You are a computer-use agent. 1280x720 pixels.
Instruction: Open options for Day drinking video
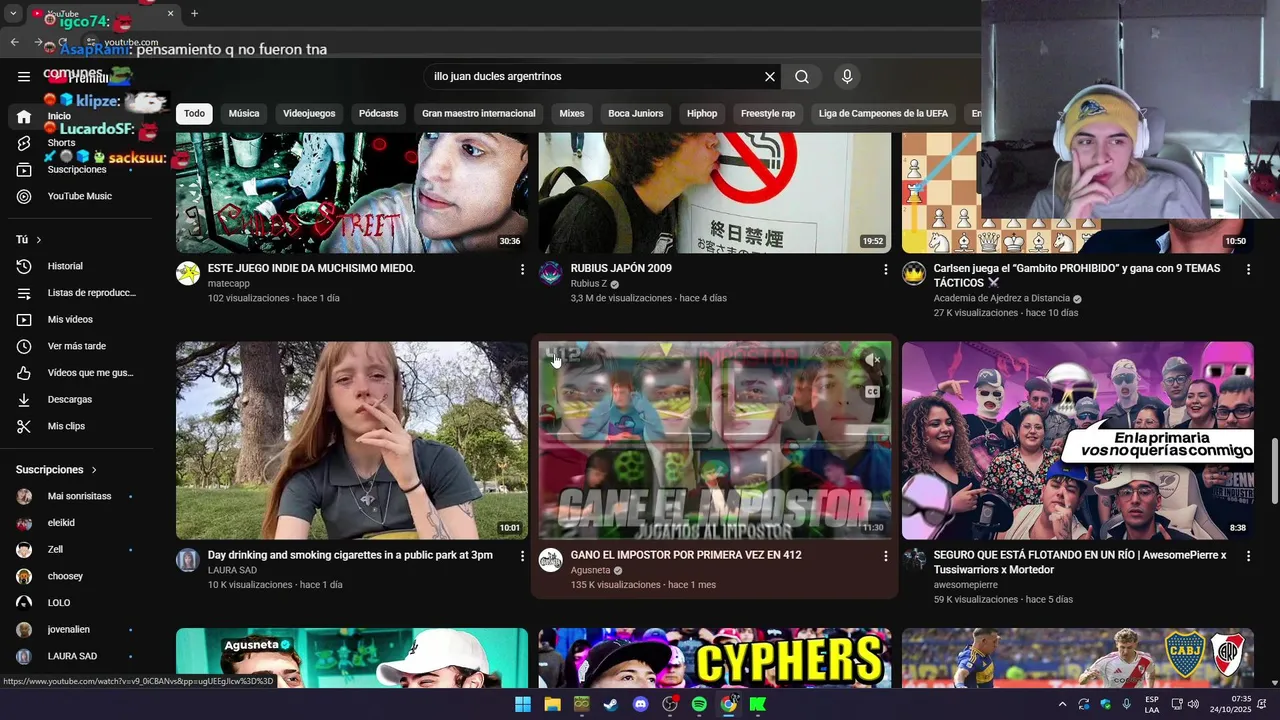(522, 555)
